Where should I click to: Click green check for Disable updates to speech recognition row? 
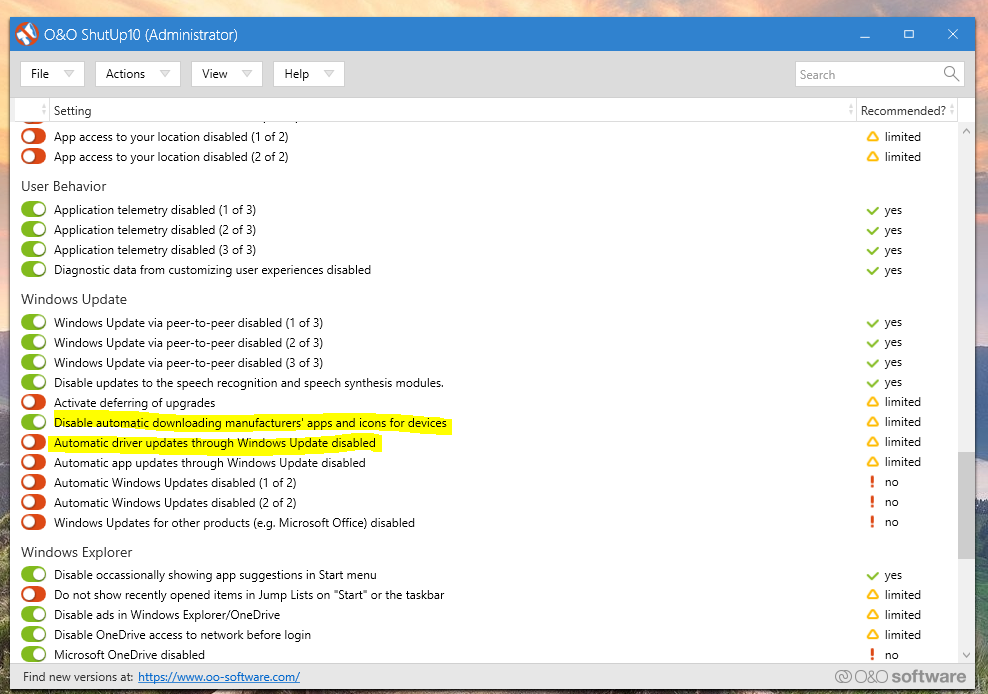click(873, 383)
